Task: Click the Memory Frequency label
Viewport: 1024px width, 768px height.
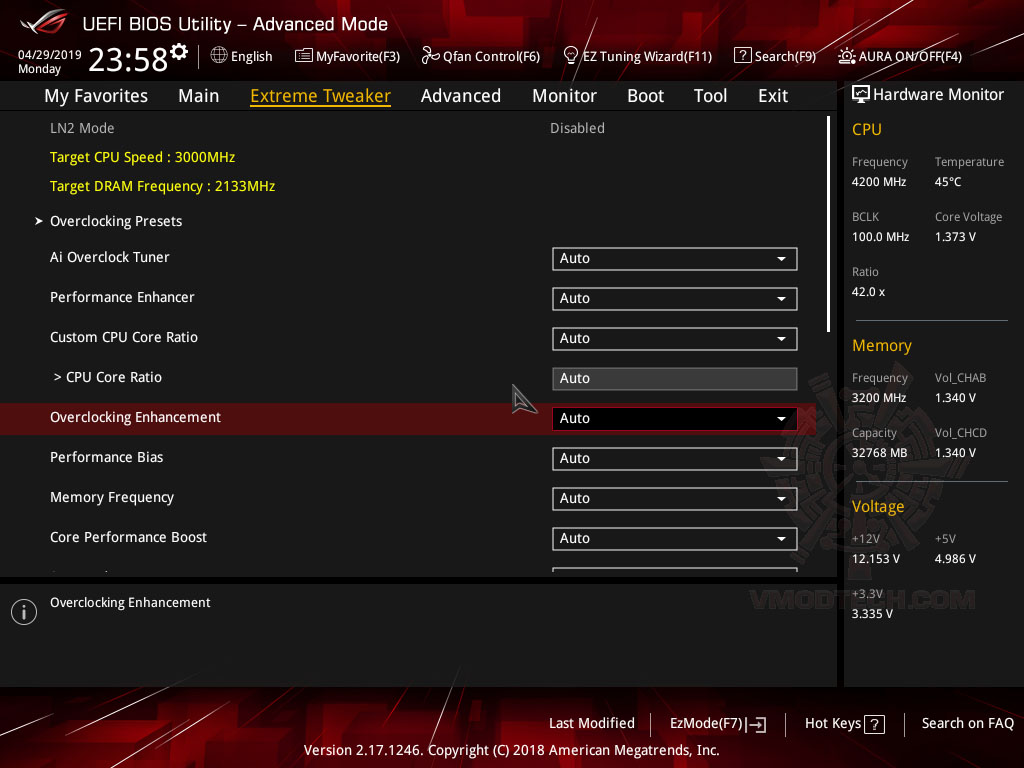Action: [x=112, y=498]
